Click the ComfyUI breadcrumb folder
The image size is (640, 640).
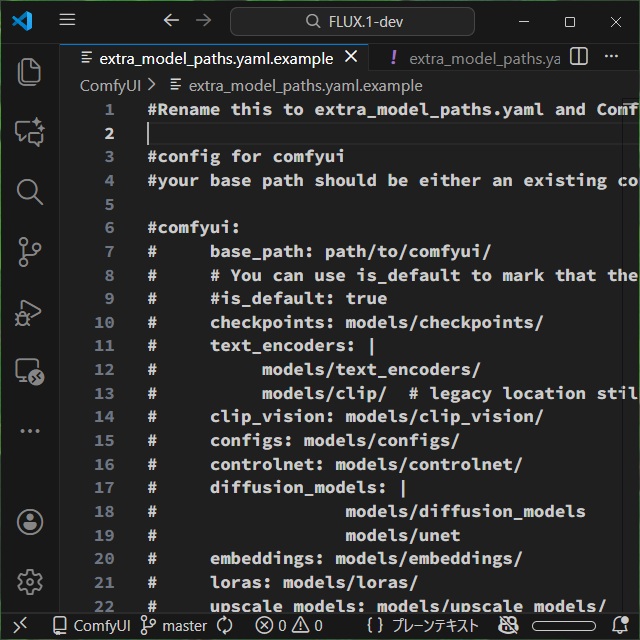click(110, 86)
